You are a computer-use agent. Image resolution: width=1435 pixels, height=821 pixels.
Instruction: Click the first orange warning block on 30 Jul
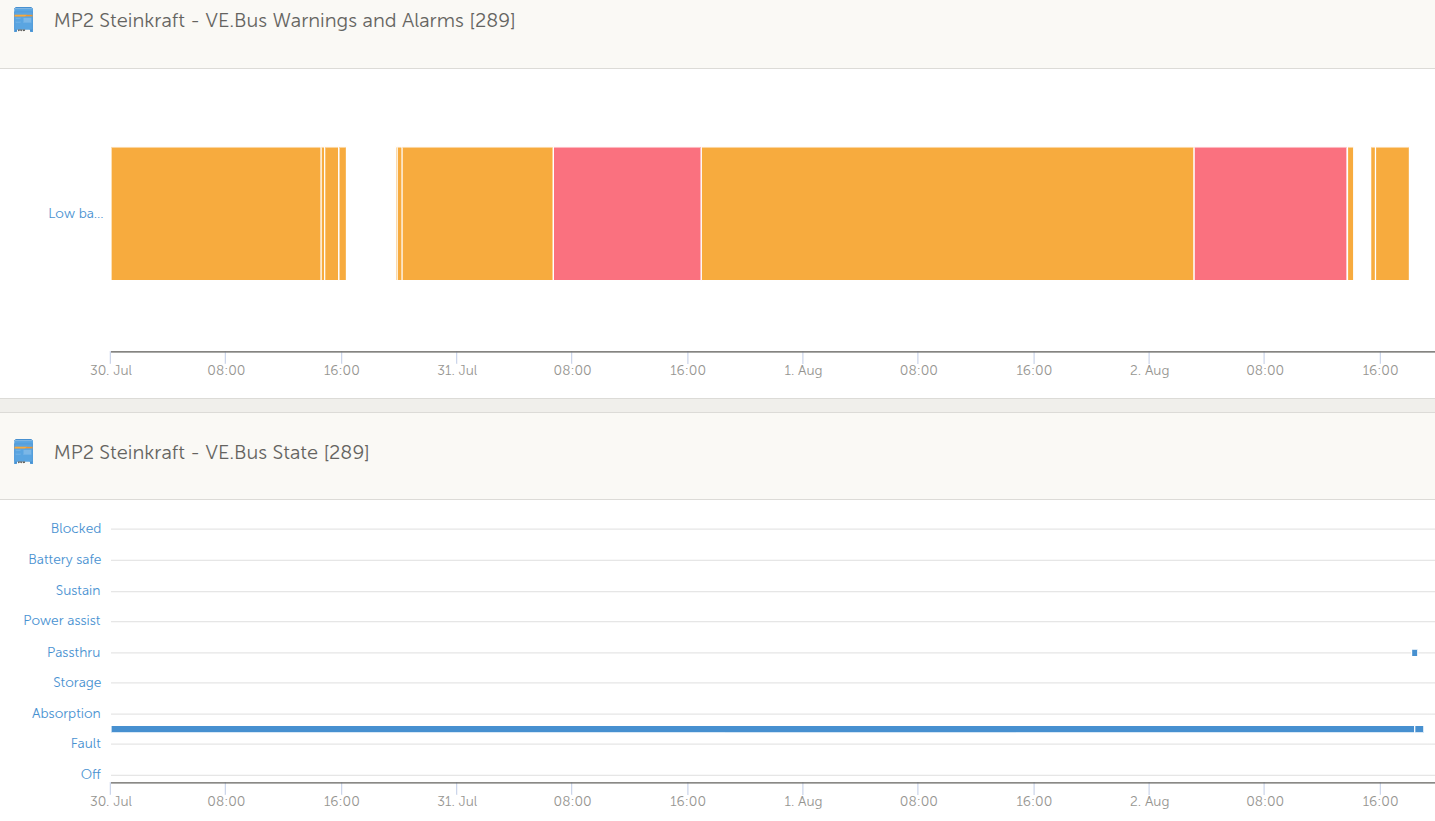(215, 213)
